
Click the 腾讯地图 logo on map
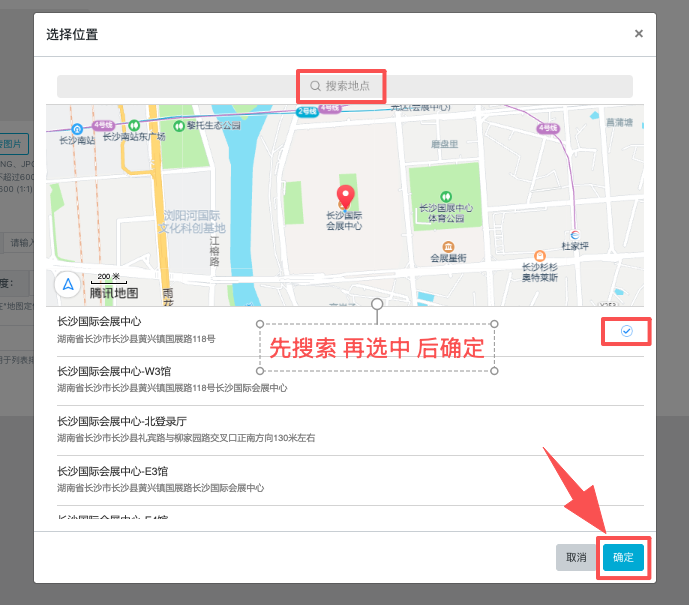pyautogui.click(x=114, y=293)
